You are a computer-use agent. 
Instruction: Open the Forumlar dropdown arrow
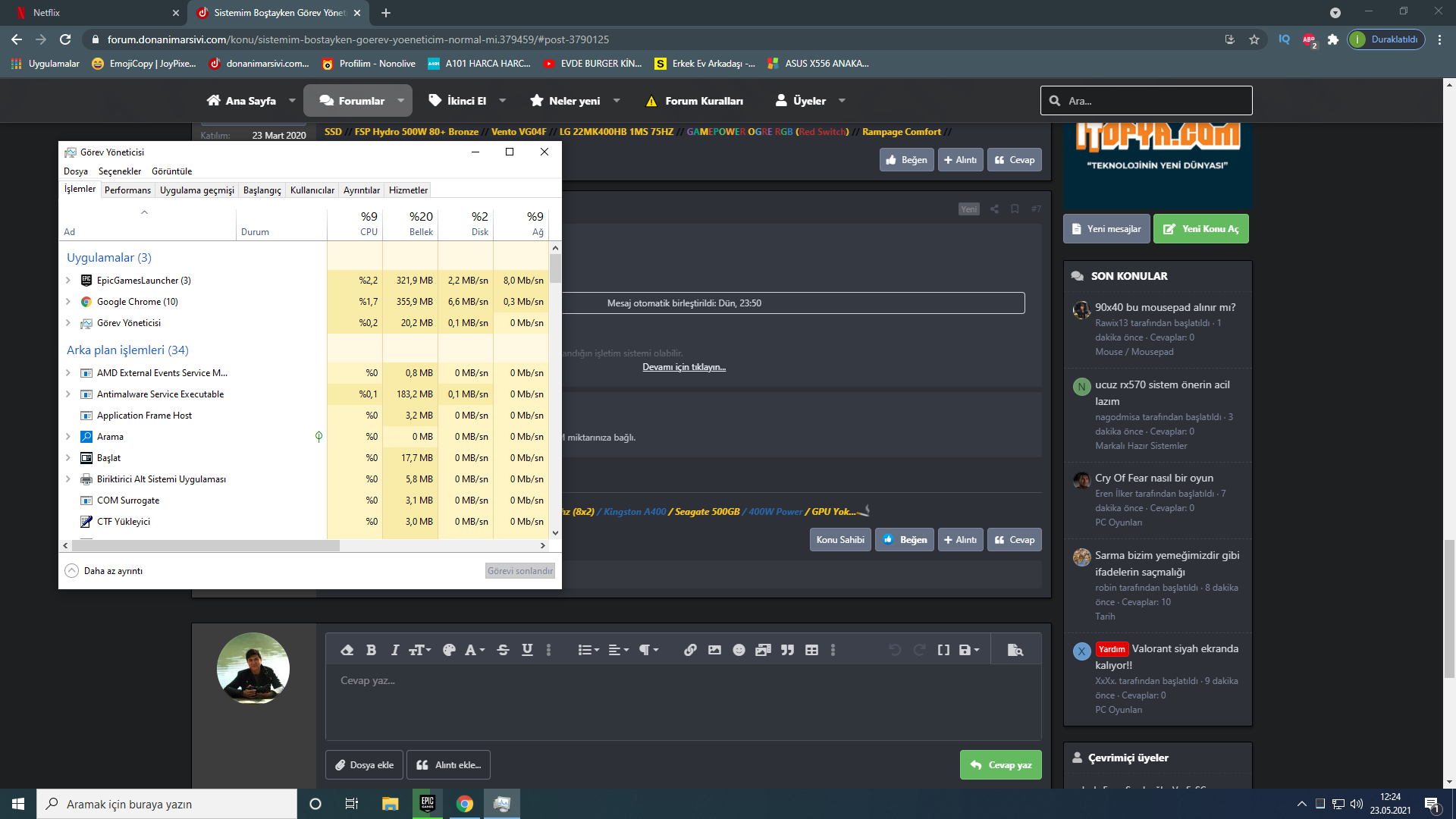tap(401, 101)
